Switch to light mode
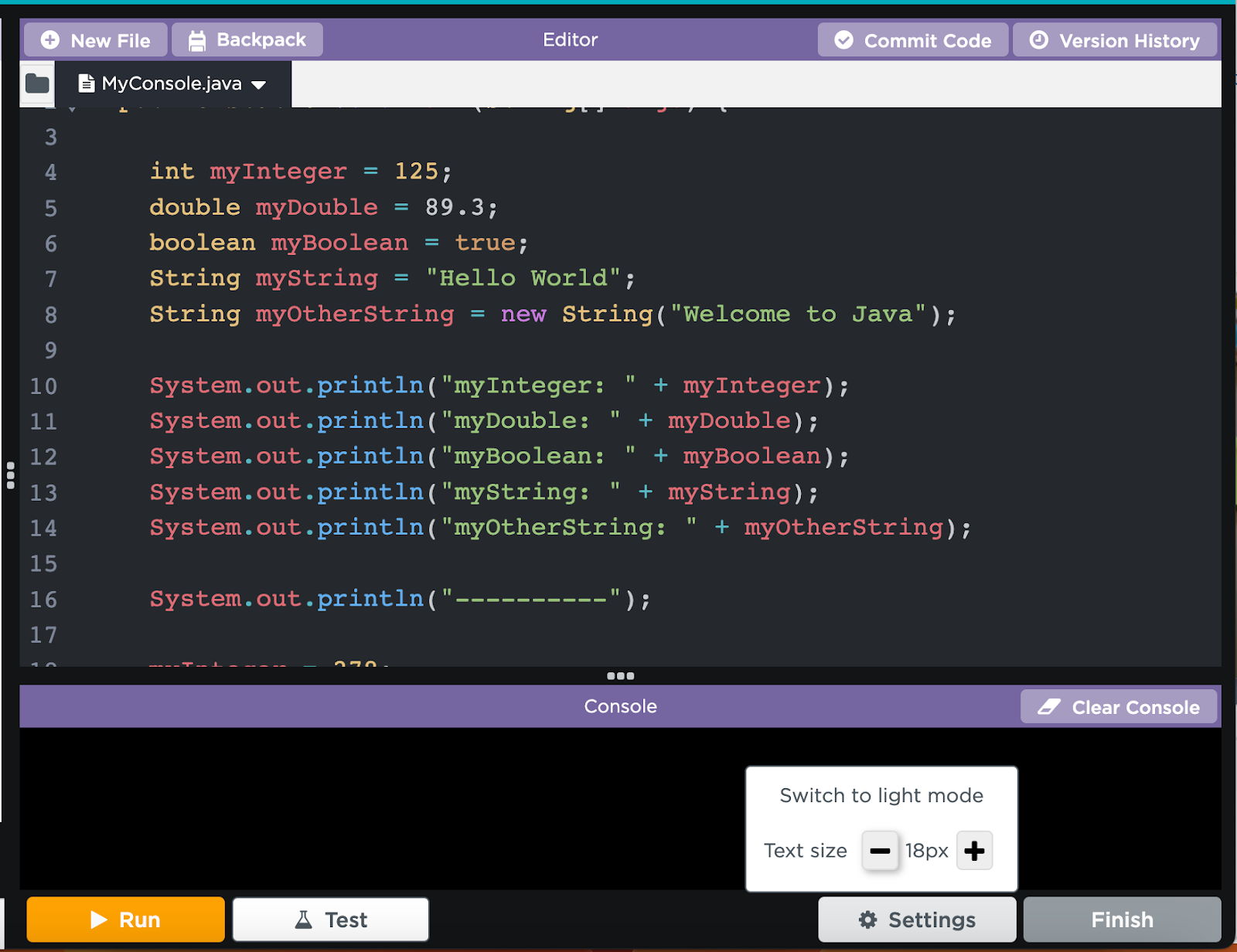 click(x=881, y=795)
